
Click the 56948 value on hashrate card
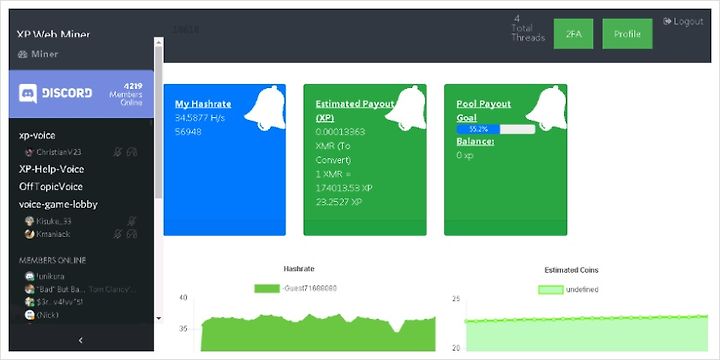(x=188, y=132)
